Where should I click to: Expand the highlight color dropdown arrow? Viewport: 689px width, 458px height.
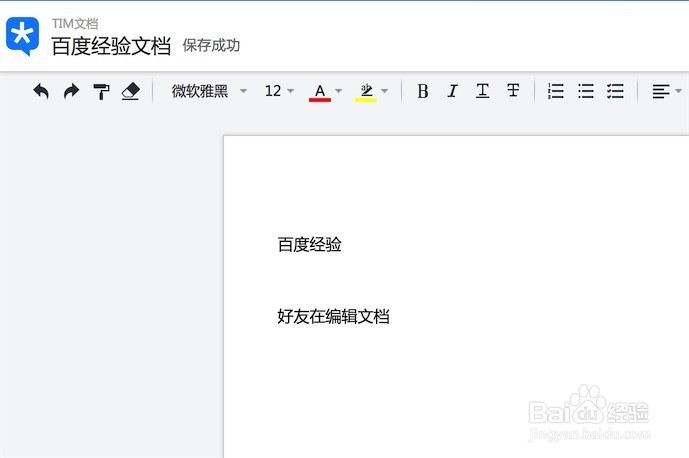(384, 91)
